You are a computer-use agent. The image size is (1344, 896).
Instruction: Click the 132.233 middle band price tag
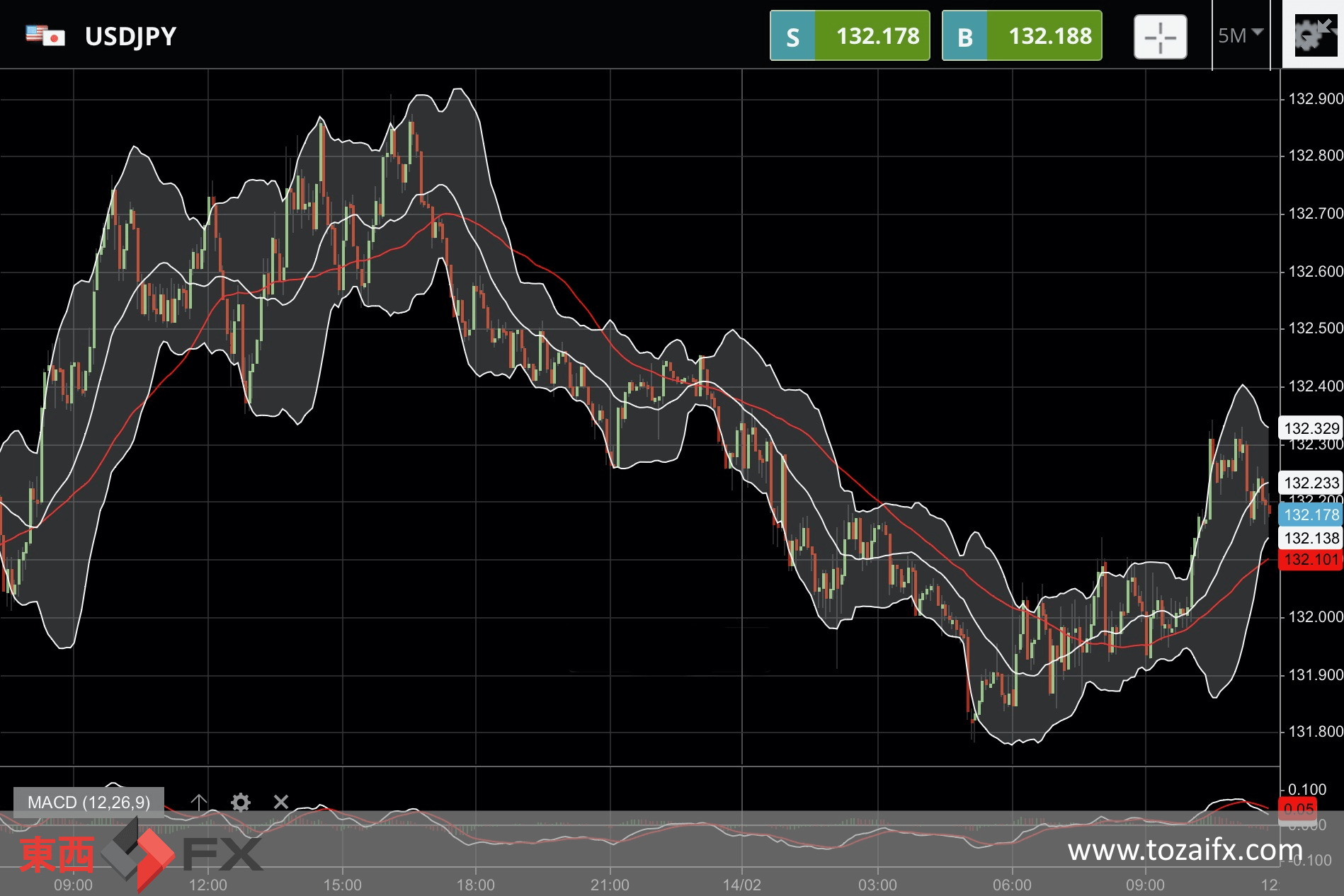click(1311, 483)
